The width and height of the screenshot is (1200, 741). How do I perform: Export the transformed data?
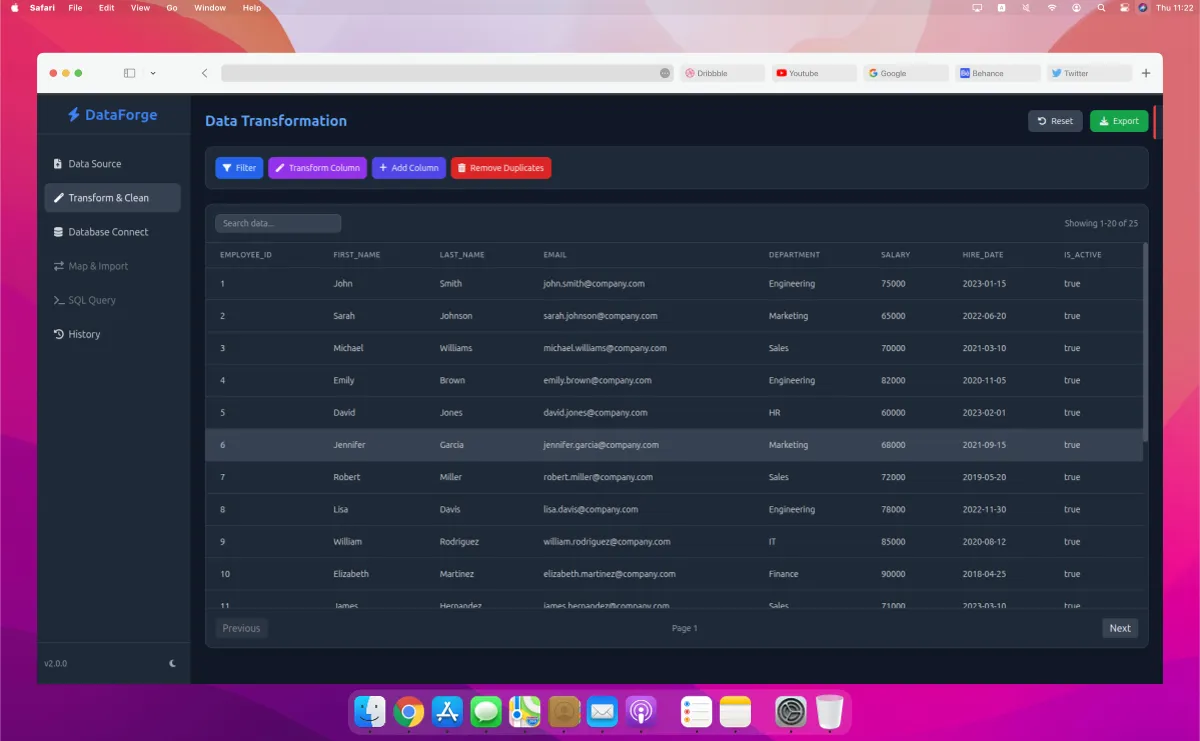click(x=1118, y=120)
